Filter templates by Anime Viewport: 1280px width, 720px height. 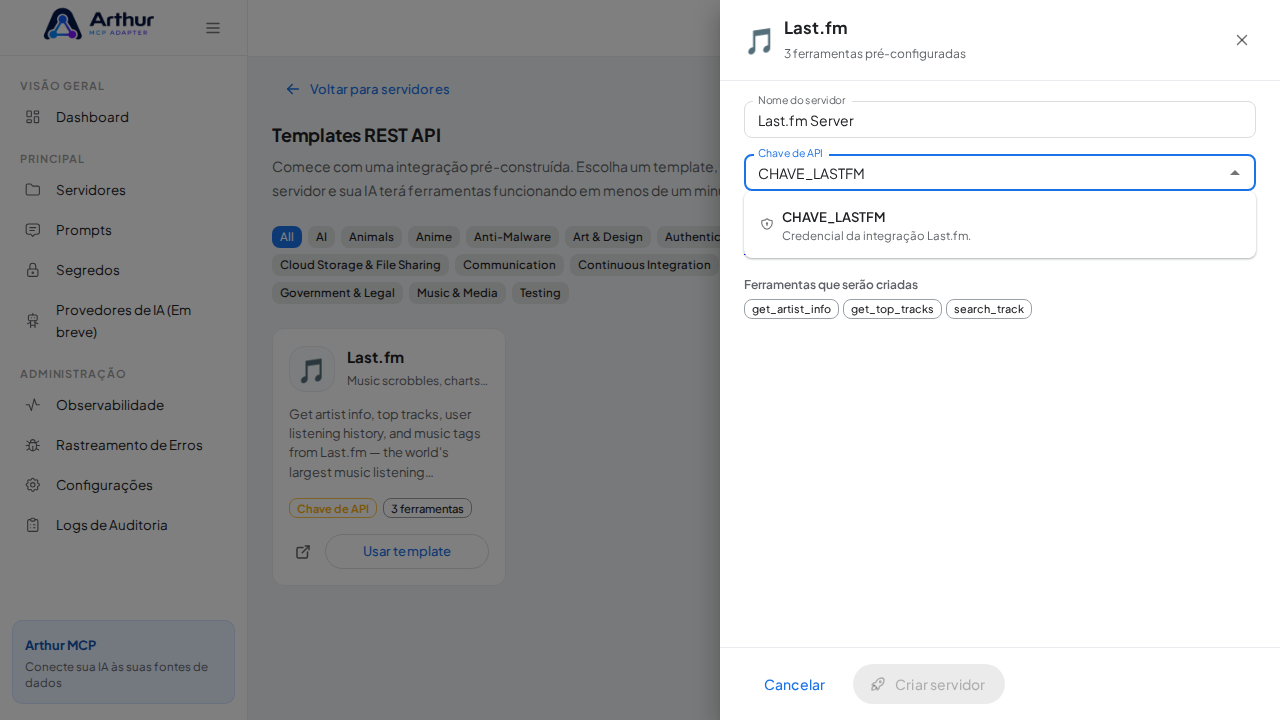(x=434, y=237)
